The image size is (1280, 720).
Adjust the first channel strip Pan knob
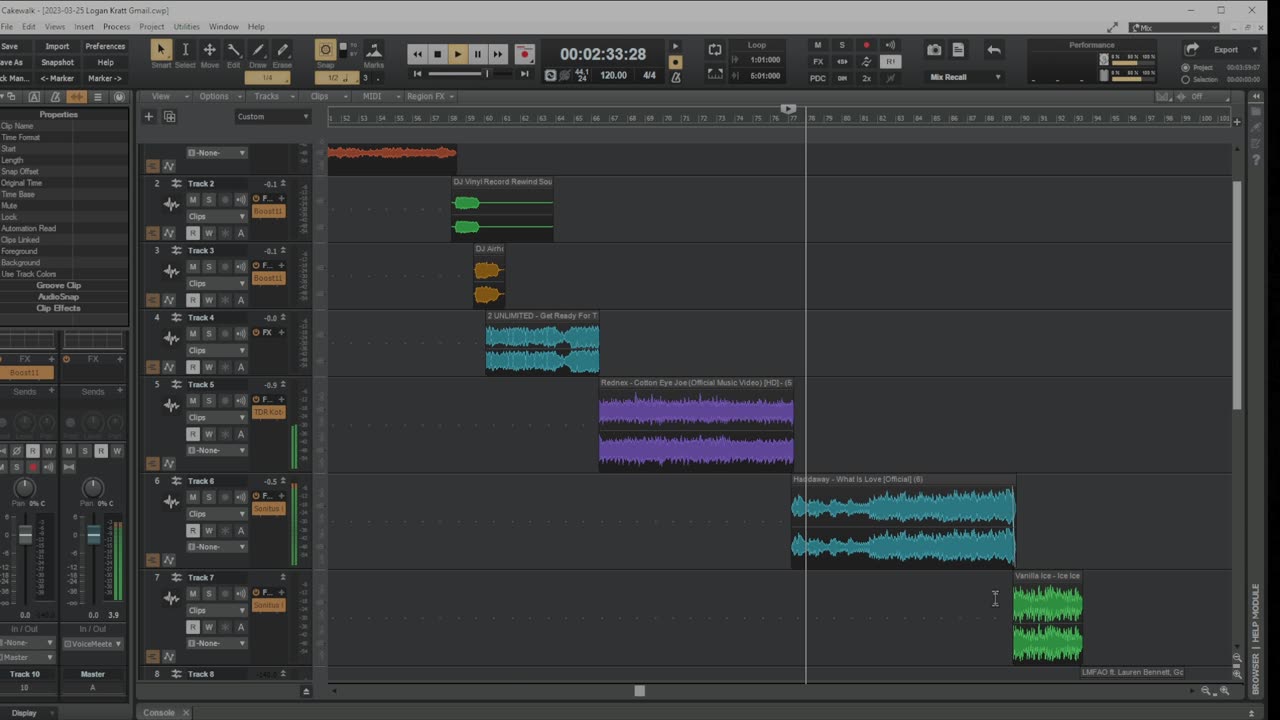pos(24,488)
